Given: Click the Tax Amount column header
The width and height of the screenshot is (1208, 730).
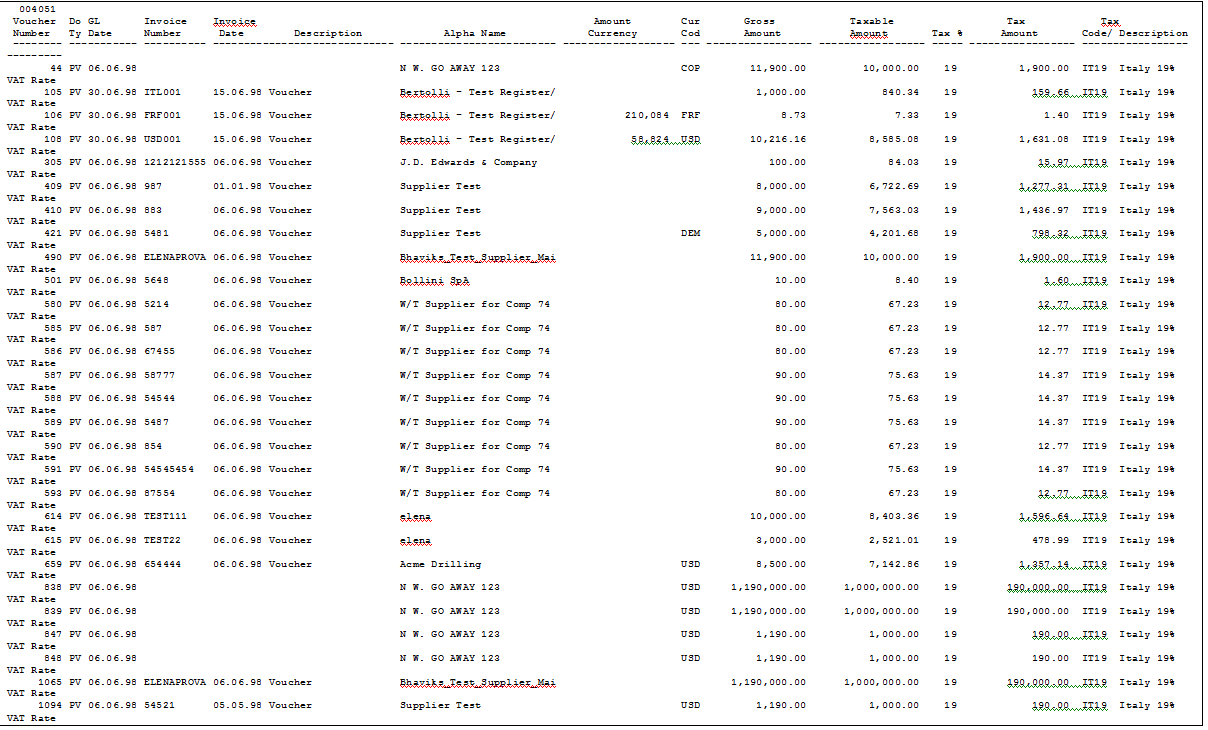Looking at the screenshot, I should pyautogui.click(x=1019, y=27).
